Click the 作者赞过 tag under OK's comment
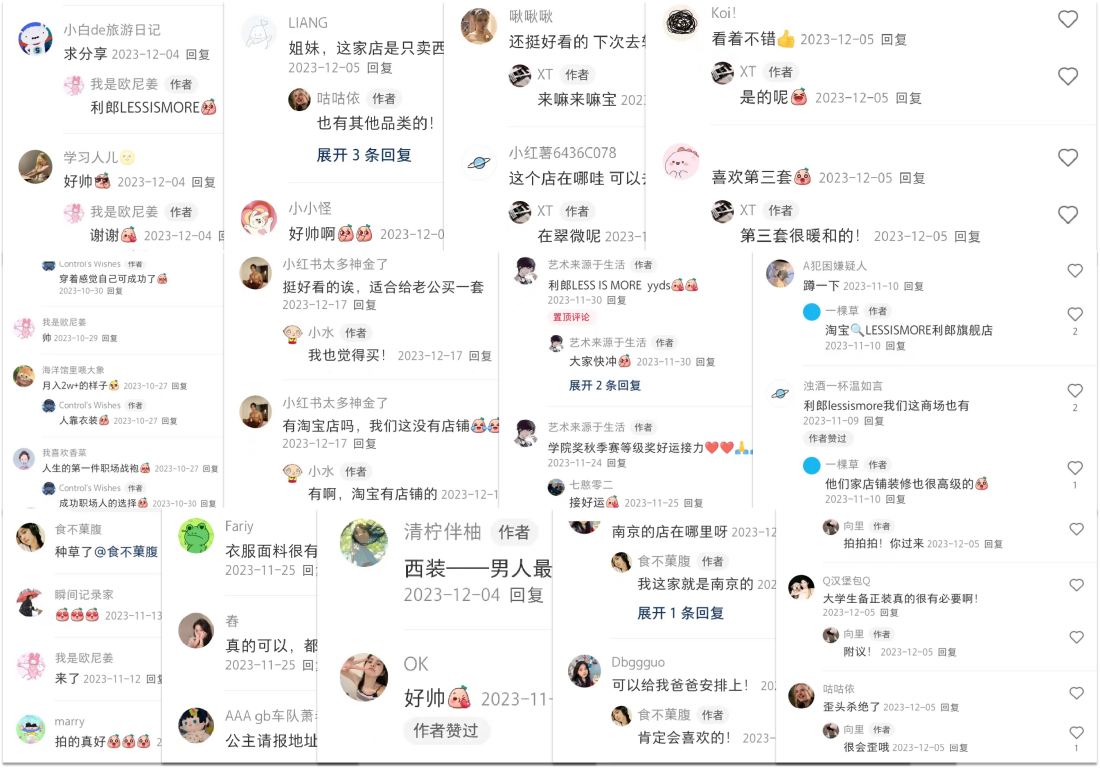This screenshot has width=1100, height=768. [x=446, y=731]
